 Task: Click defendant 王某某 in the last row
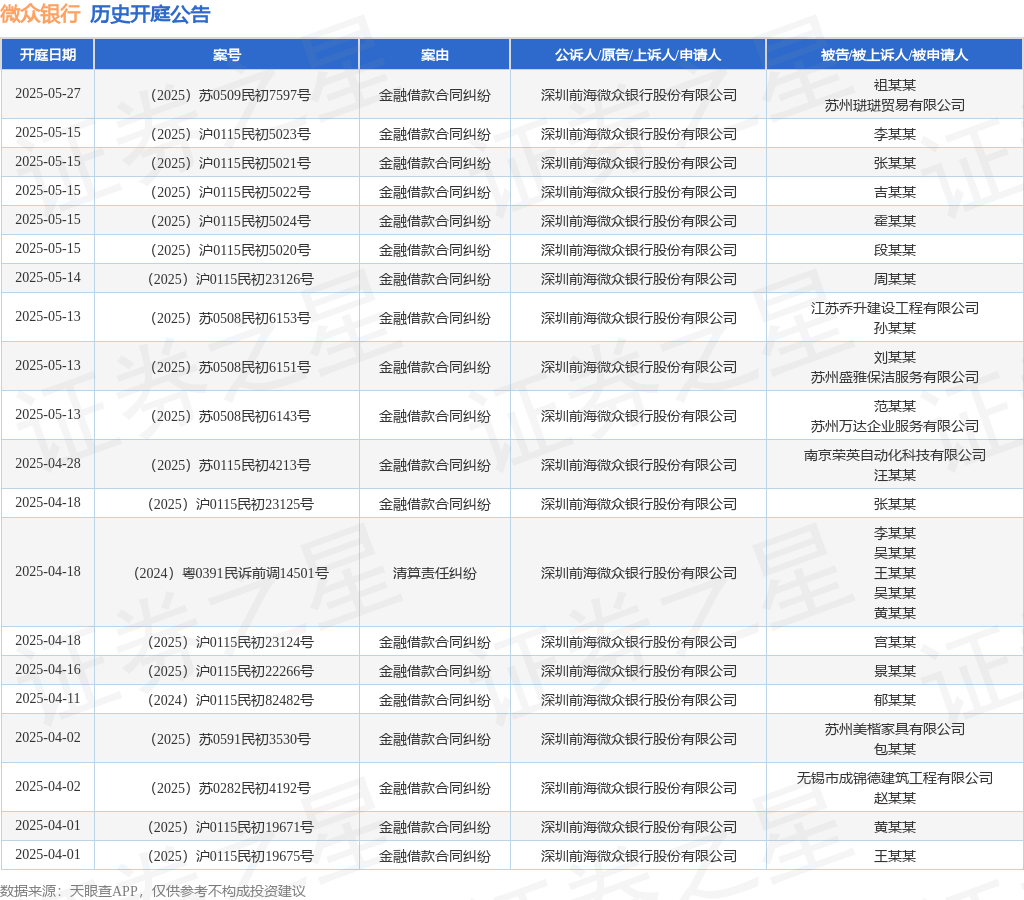point(895,856)
